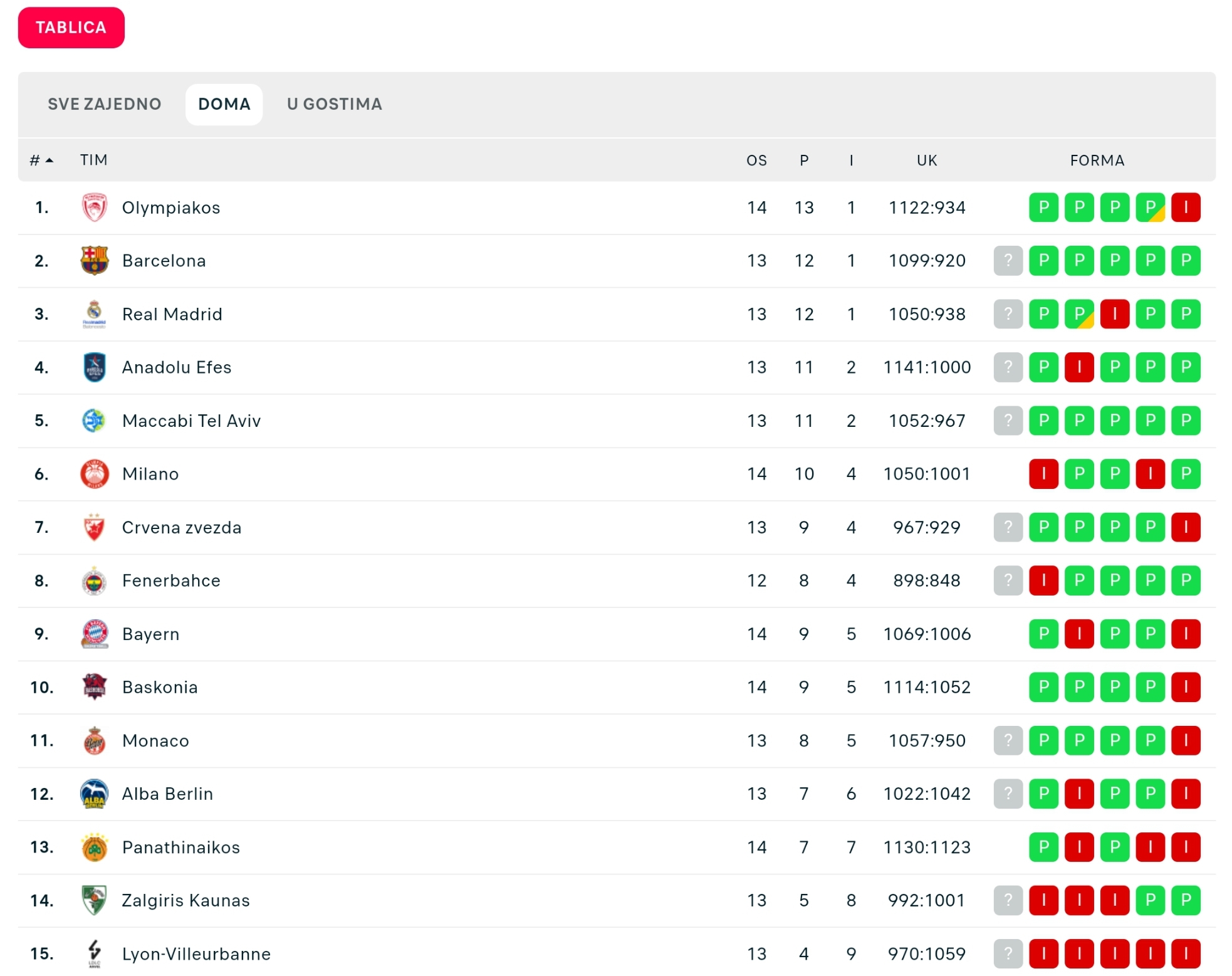Click Crvena zvezda's red I form badge
1232x976 pixels.
click(1186, 527)
